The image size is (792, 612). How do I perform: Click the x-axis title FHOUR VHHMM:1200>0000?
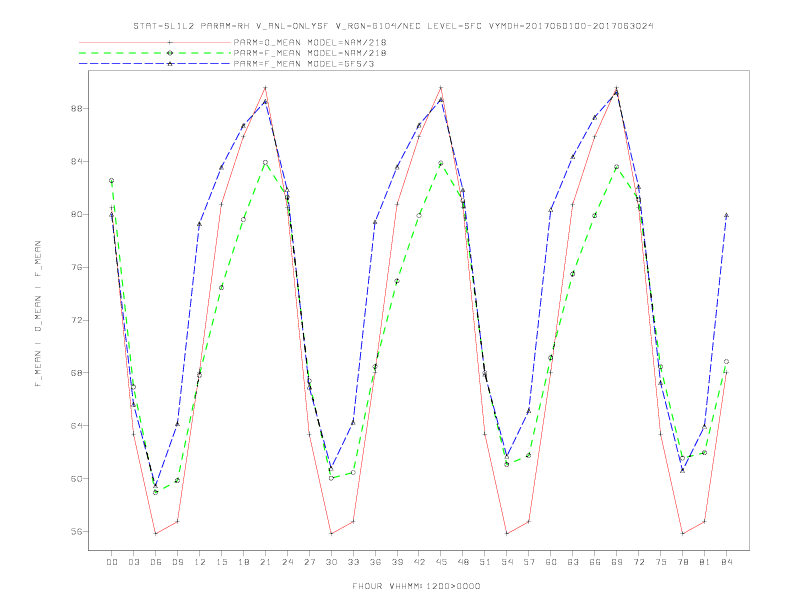pyautogui.click(x=416, y=586)
